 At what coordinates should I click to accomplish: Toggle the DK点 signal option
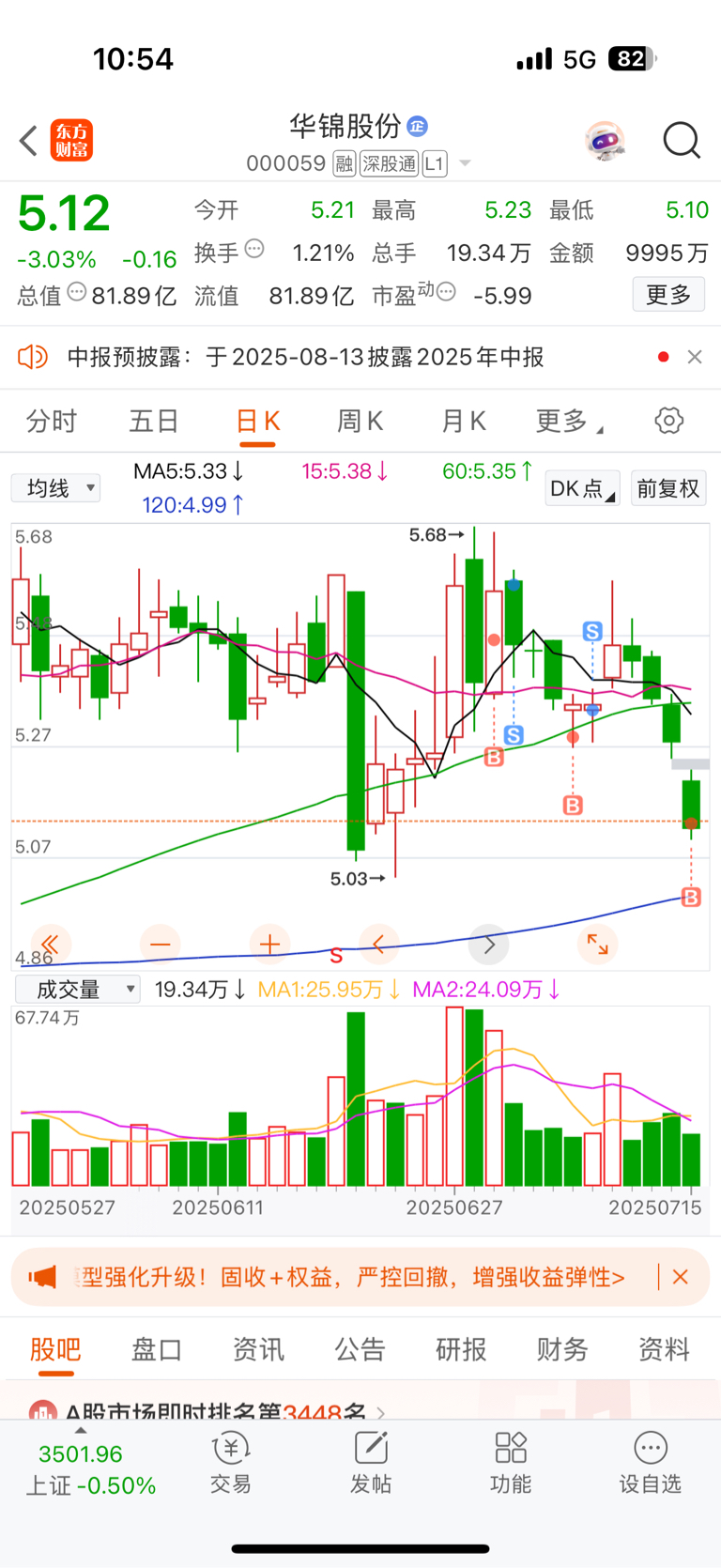[x=582, y=488]
